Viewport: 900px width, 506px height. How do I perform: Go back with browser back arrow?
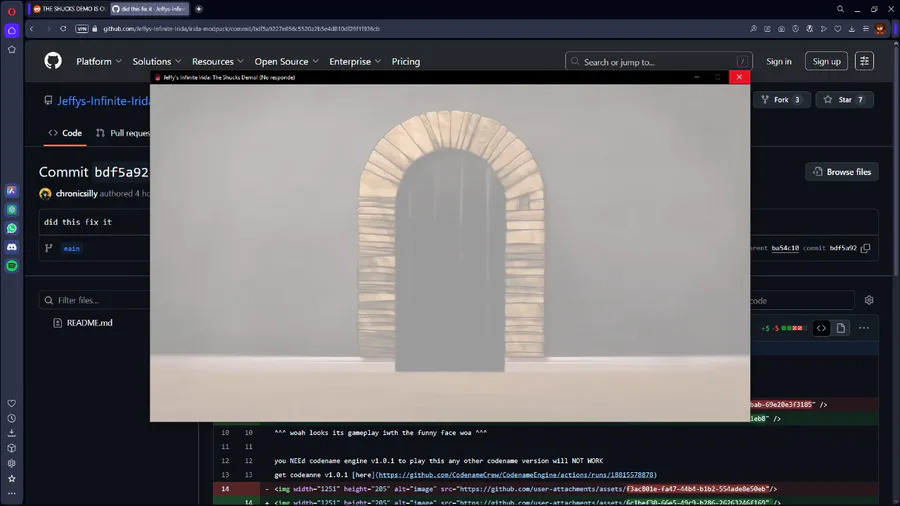(32, 29)
